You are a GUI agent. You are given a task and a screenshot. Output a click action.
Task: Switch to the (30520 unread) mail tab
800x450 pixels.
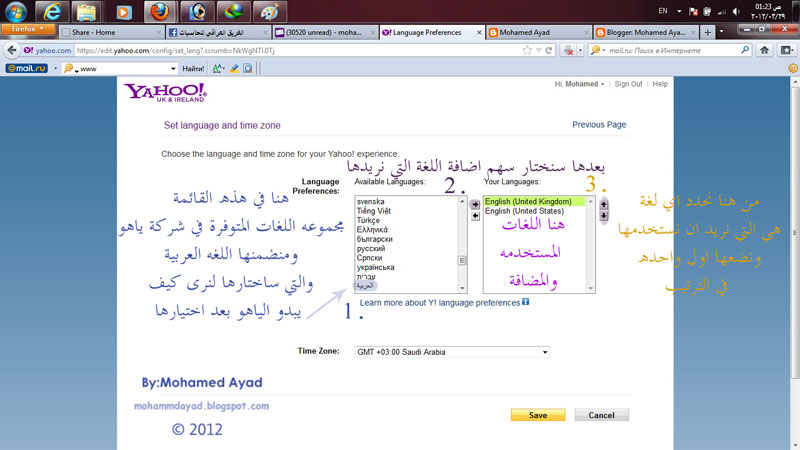click(x=324, y=32)
